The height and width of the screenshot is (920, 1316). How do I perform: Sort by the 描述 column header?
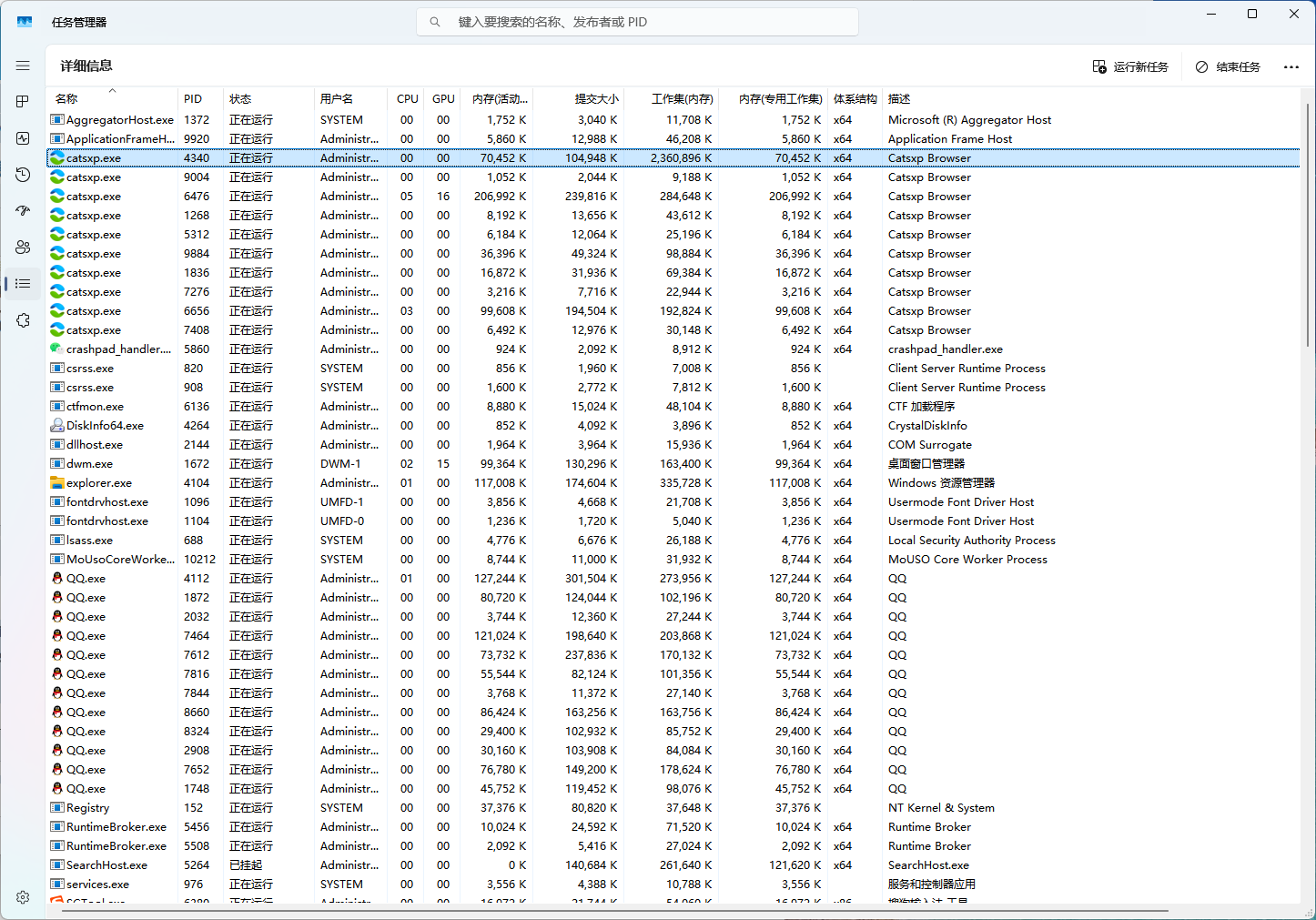click(x=1092, y=98)
